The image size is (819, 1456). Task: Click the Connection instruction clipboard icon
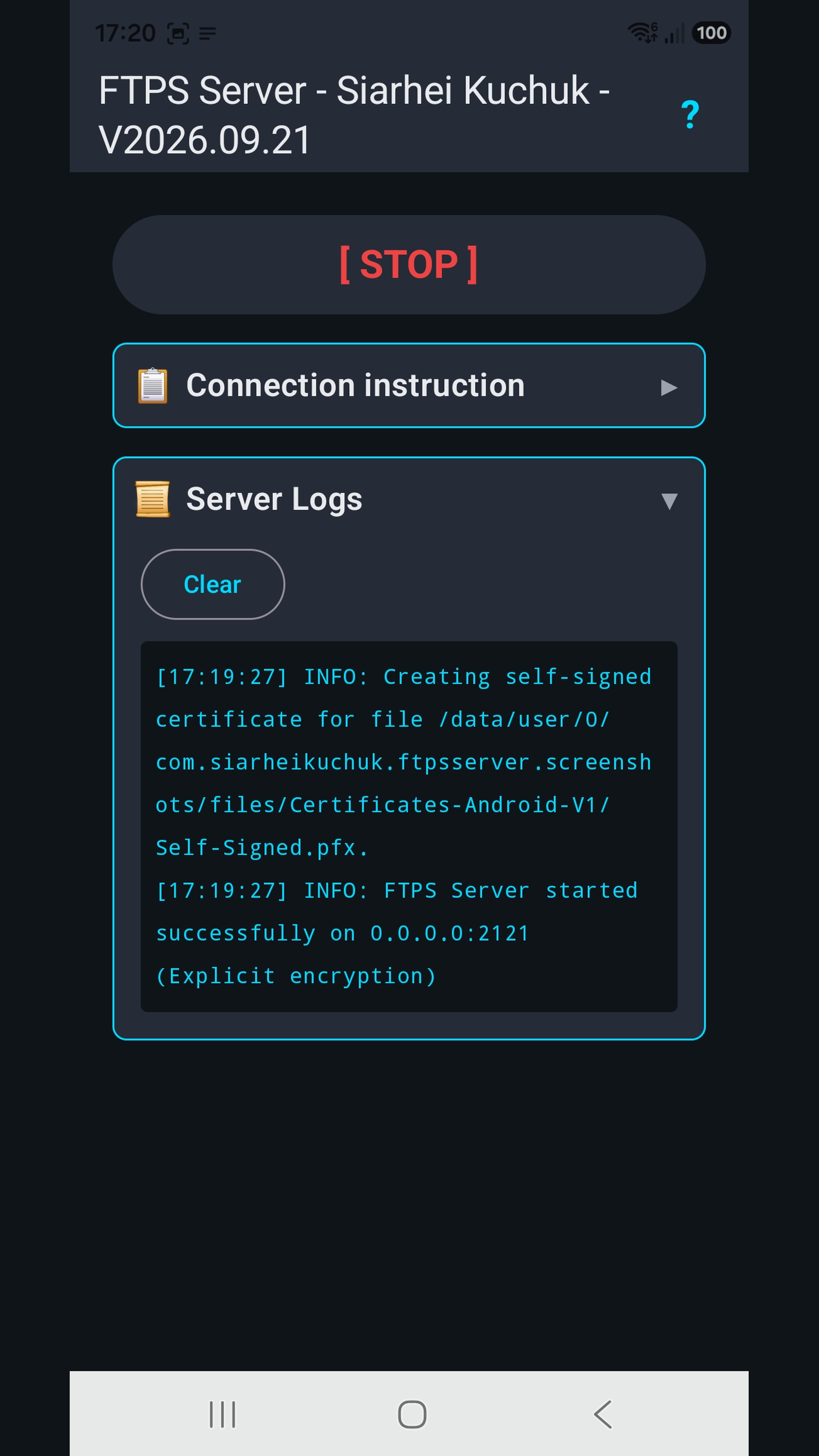tap(153, 386)
